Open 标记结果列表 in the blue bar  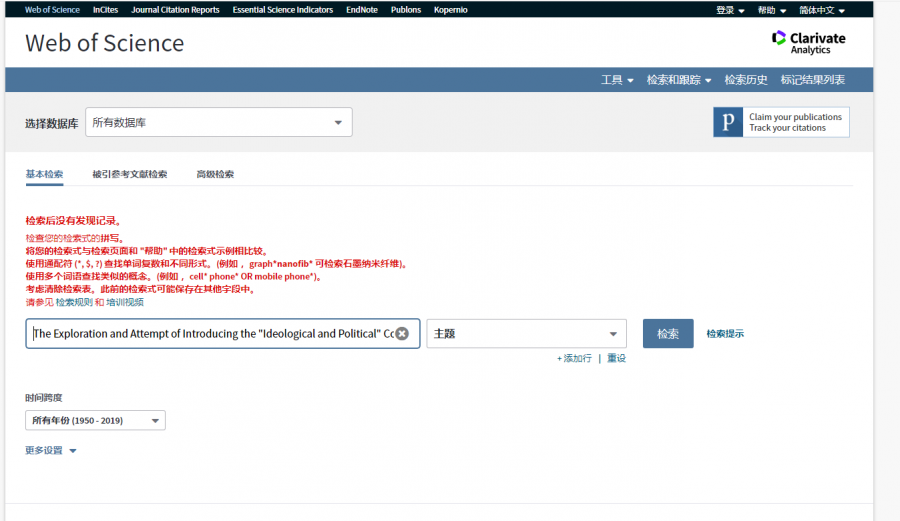coord(812,80)
